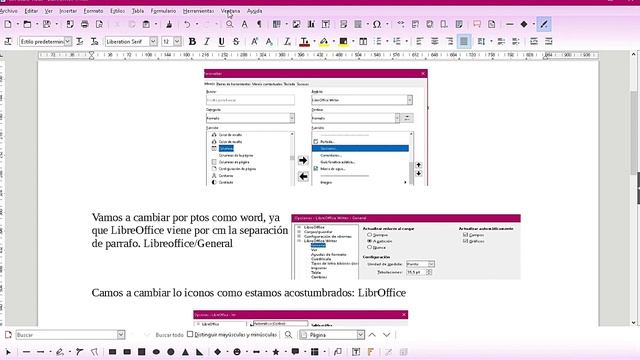Open the Editar menu
The image size is (640, 360).
31,11
